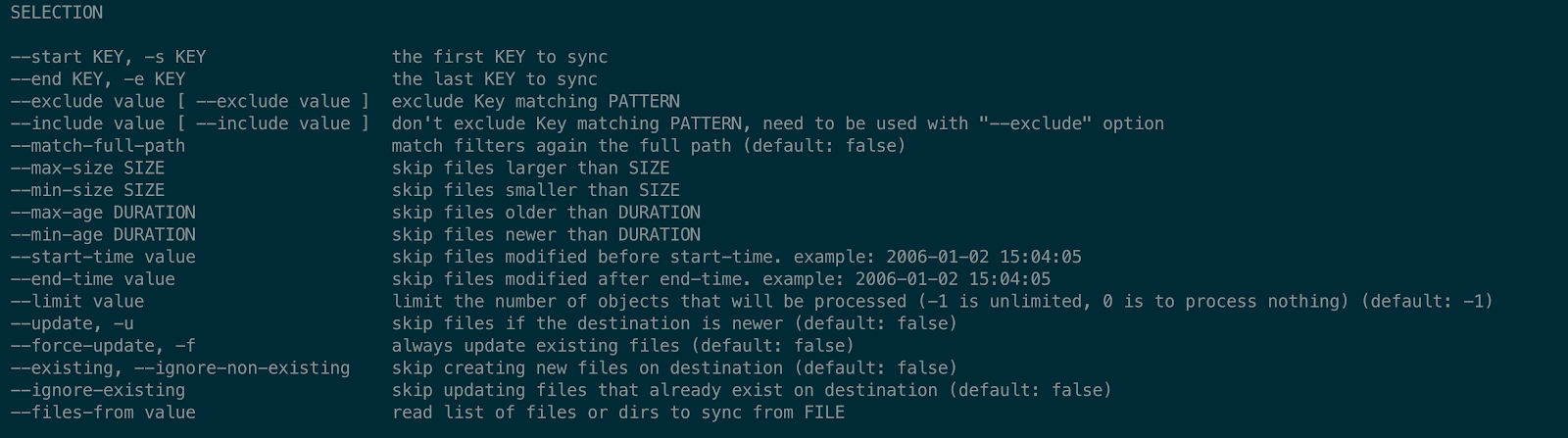Click the --limit value option
The height and width of the screenshot is (438, 1568).
tap(76, 302)
